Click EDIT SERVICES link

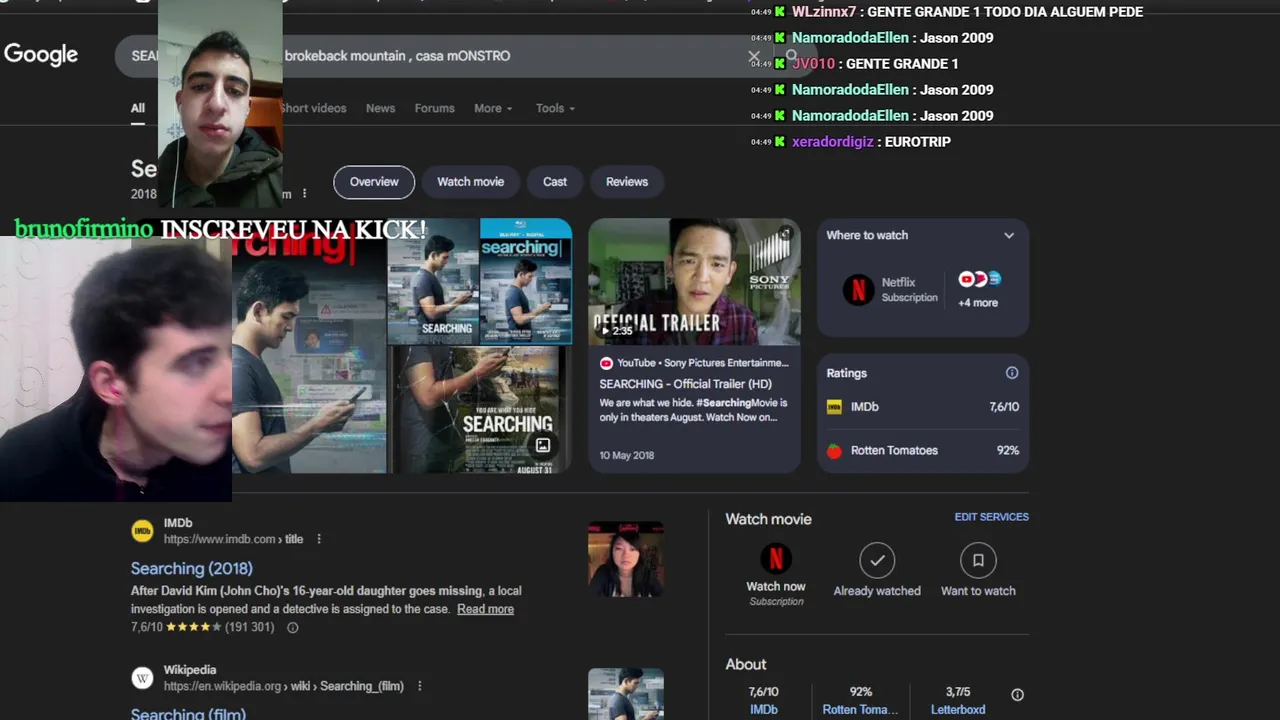[991, 517]
